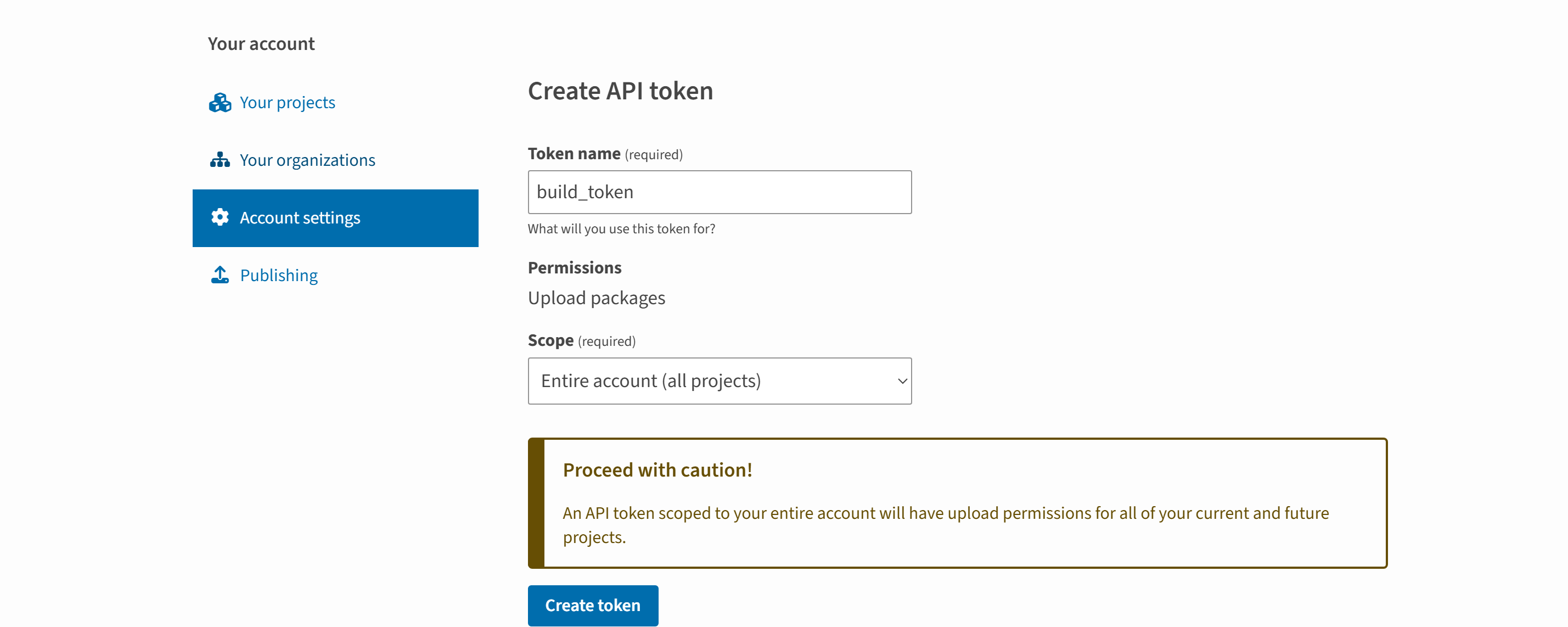This screenshot has width=1568, height=627.
Task: Open the Your projects link
Action: 287,103
